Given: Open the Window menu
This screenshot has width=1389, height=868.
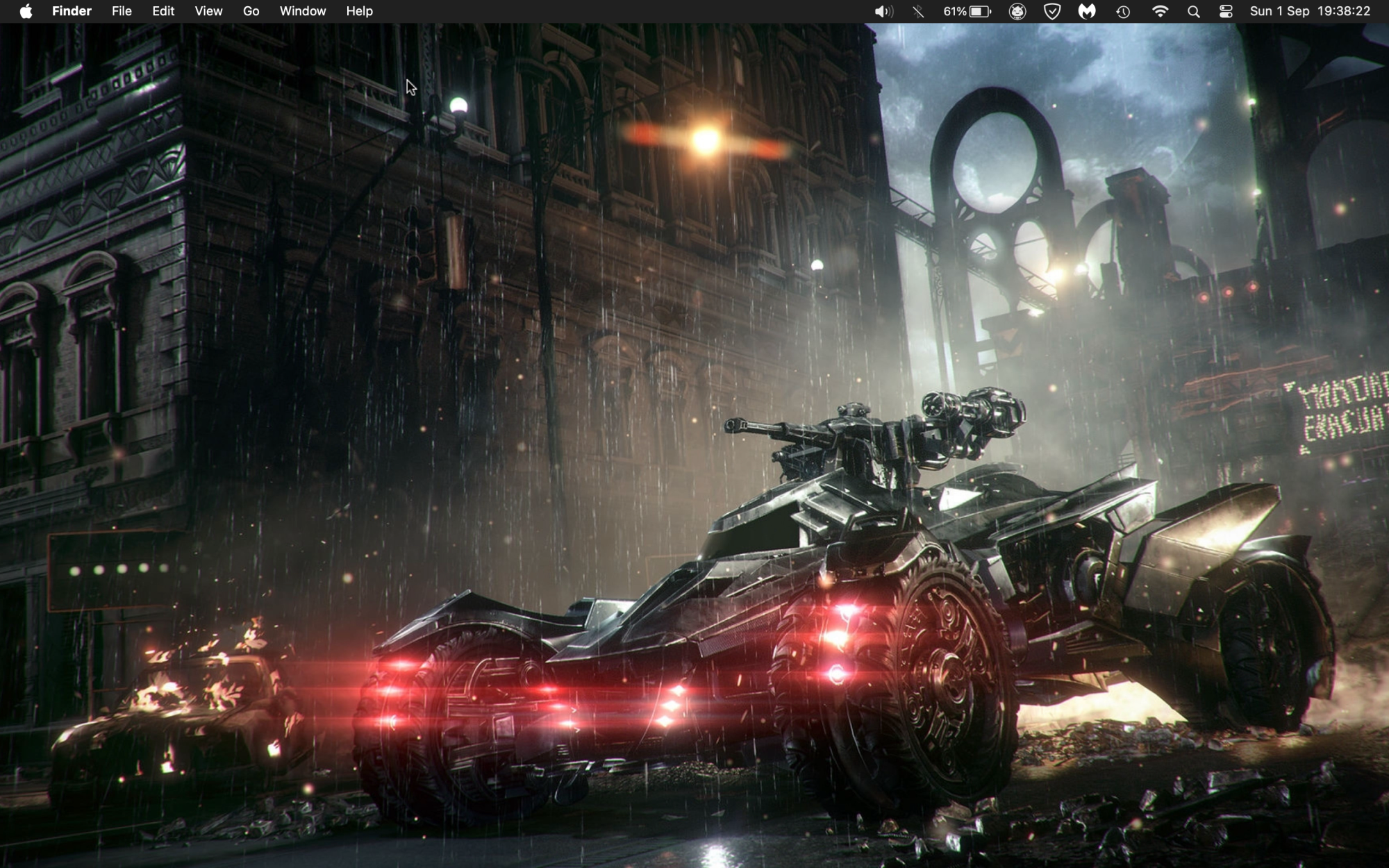Looking at the screenshot, I should (x=302, y=11).
